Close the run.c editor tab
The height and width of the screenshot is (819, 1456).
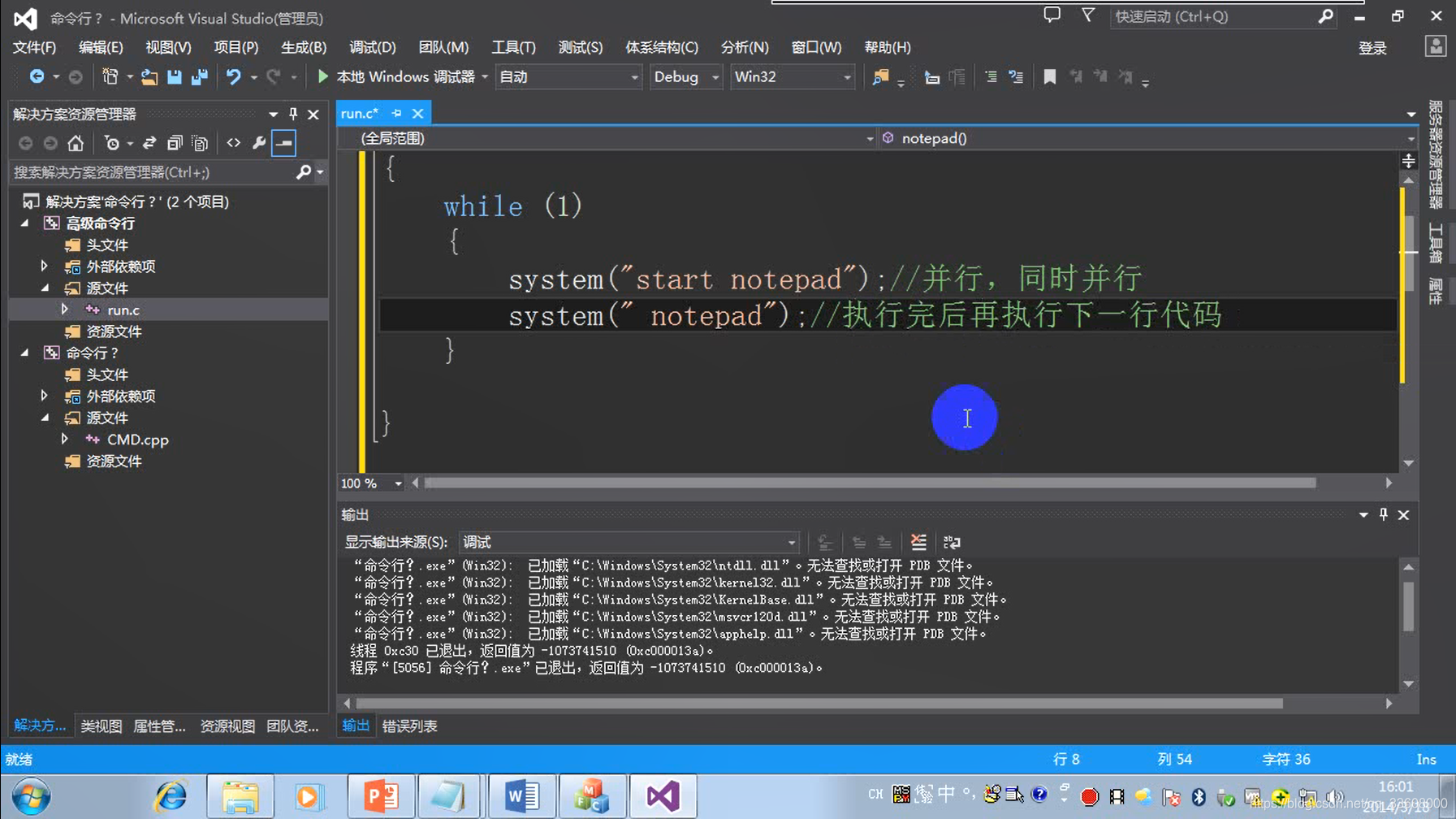click(418, 113)
